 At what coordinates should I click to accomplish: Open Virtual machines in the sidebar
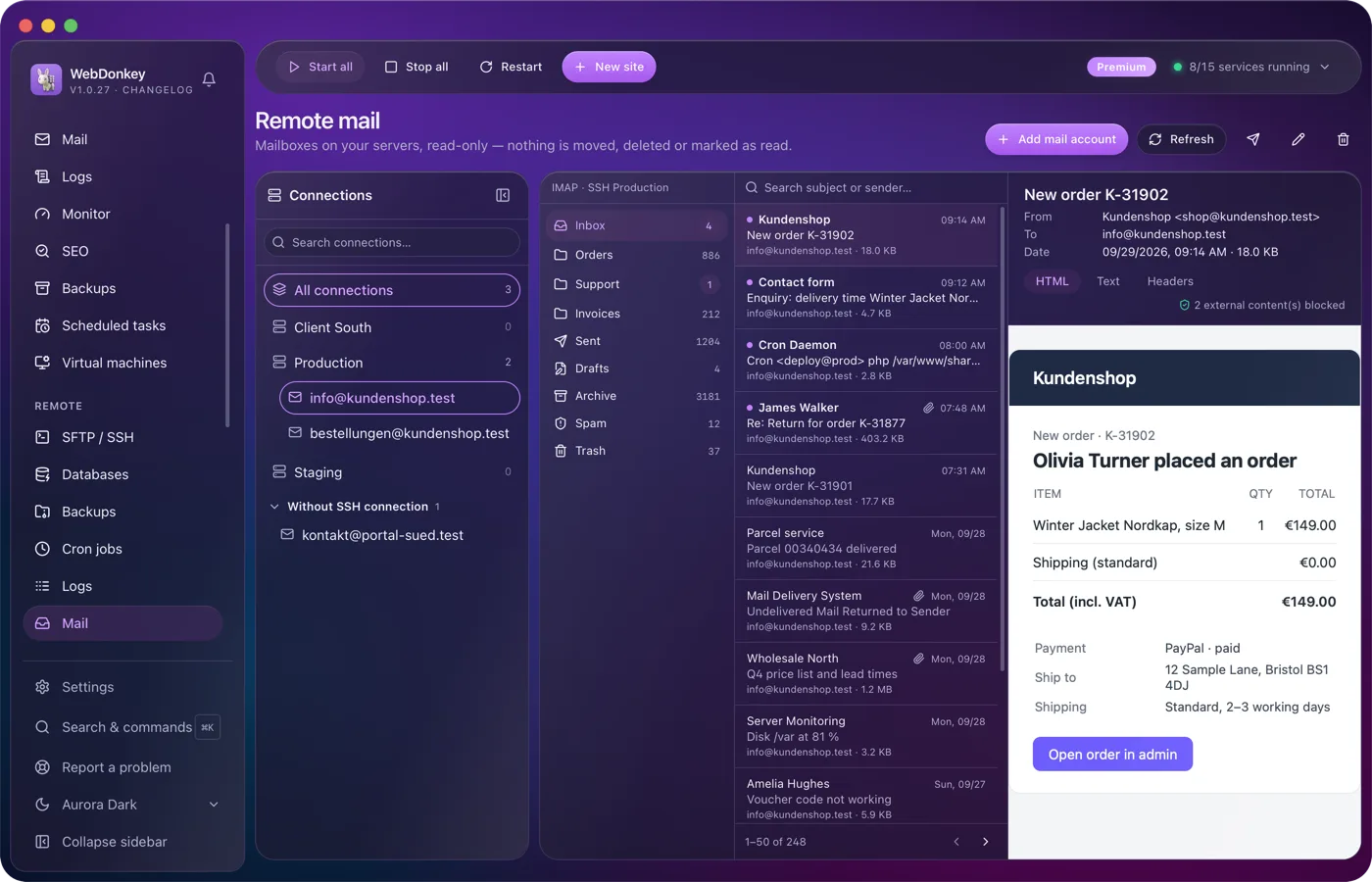tap(123, 363)
